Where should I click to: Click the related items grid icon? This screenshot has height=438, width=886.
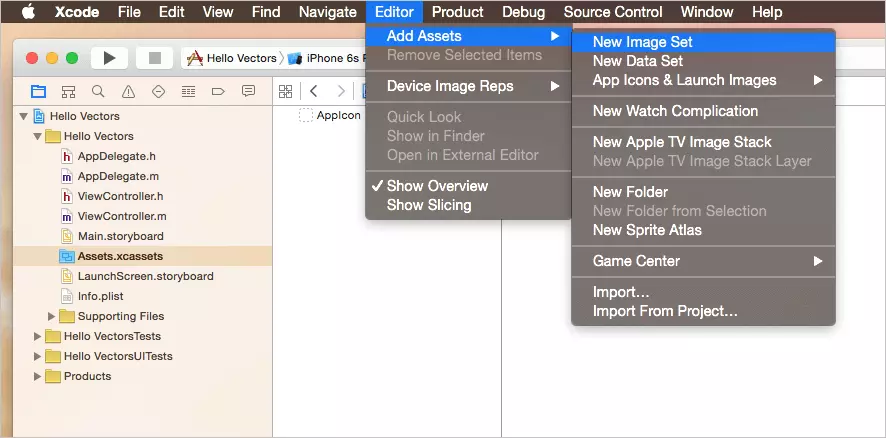(x=285, y=92)
